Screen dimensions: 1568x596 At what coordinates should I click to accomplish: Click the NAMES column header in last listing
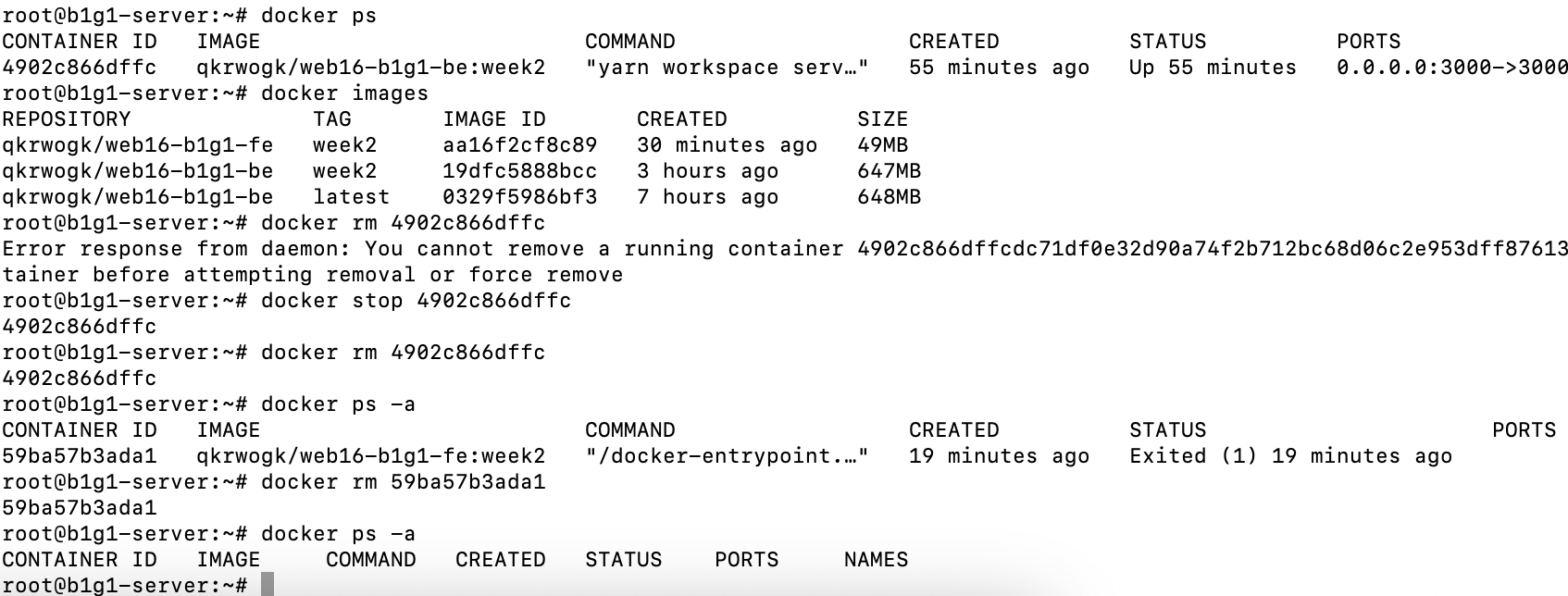tap(877, 560)
